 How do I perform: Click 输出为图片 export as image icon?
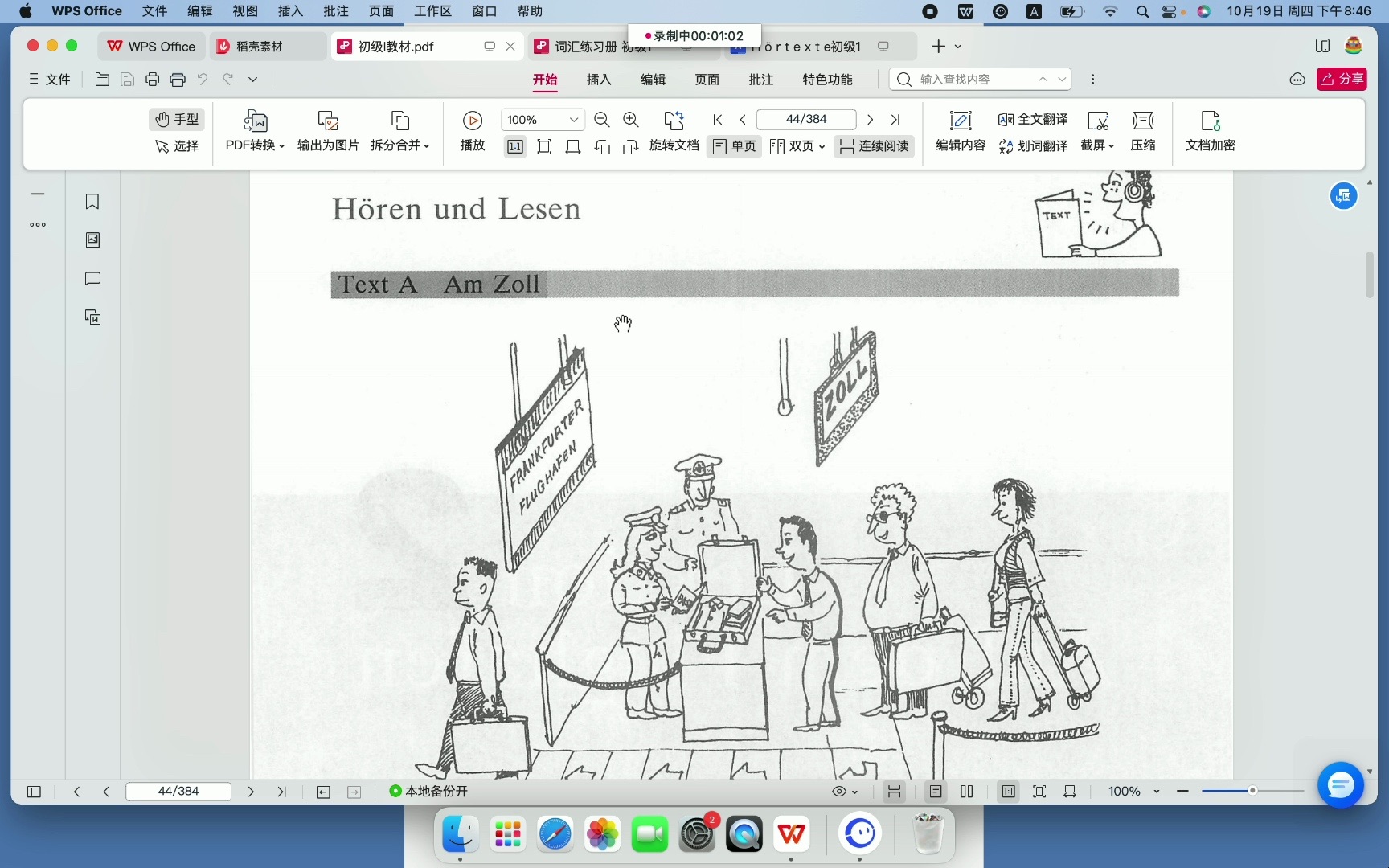coord(328,131)
